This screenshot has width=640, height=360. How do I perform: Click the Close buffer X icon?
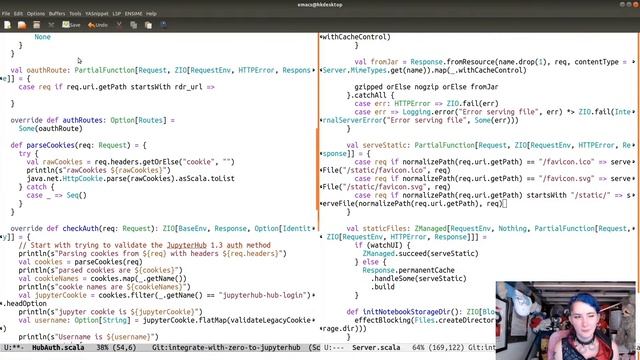tap(51, 25)
